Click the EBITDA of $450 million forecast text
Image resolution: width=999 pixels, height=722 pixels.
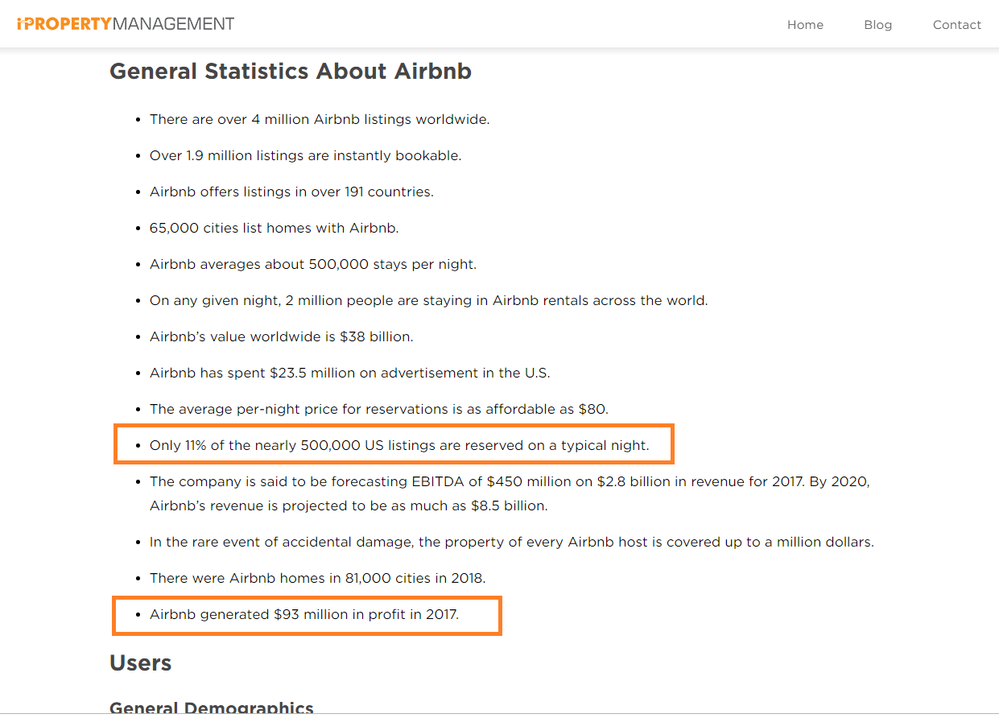tap(509, 482)
